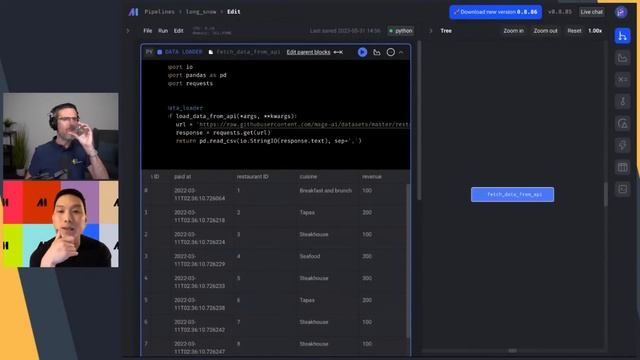Click Zoom in on tree view
The image size is (640, 360).
[x=513, y=31]
